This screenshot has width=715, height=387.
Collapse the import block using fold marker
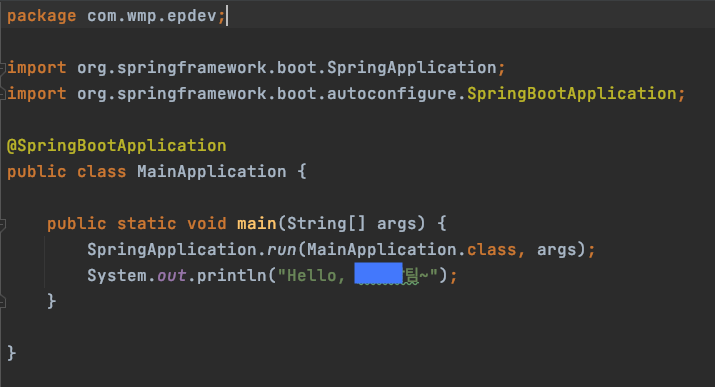pos(2,68)
